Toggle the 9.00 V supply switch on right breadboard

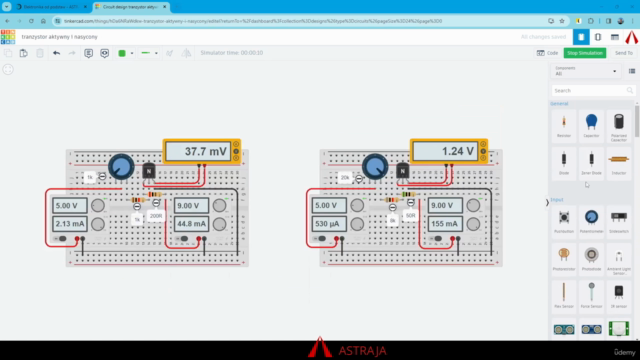point(437,239)
